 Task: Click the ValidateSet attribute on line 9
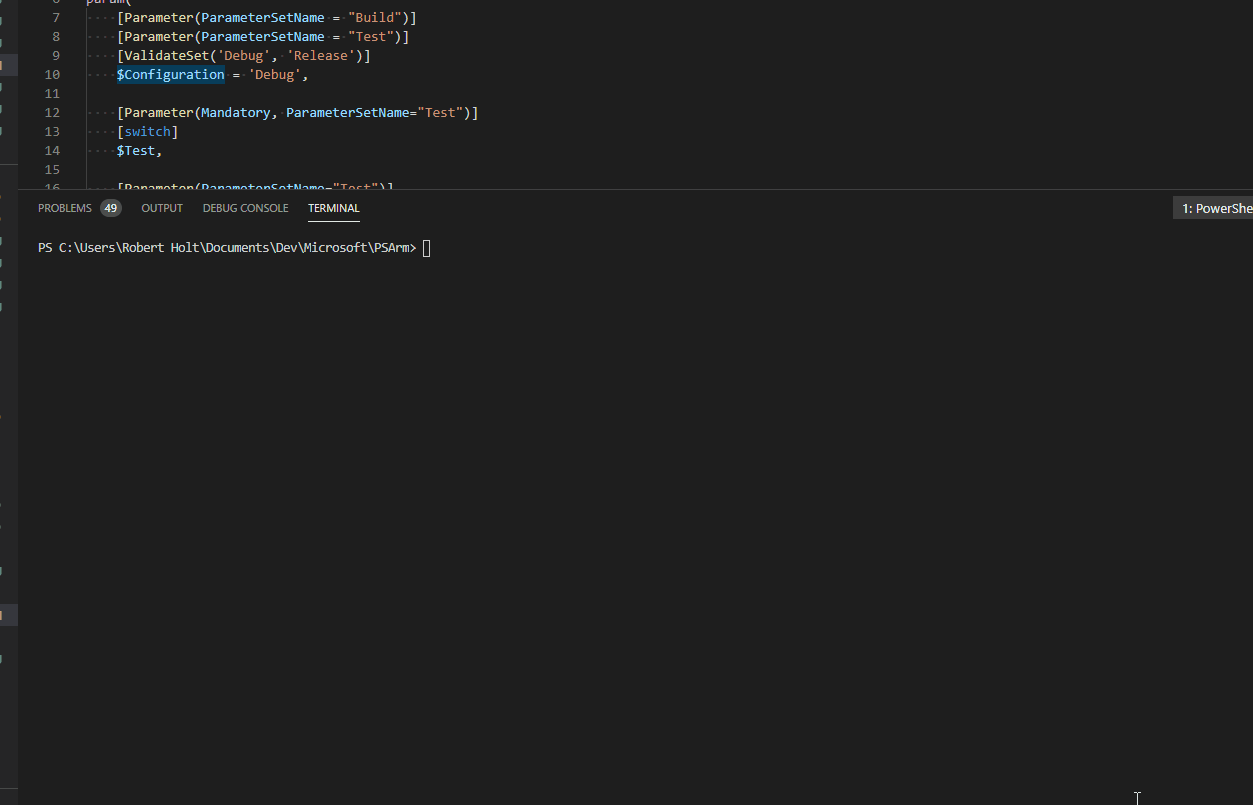167,56
